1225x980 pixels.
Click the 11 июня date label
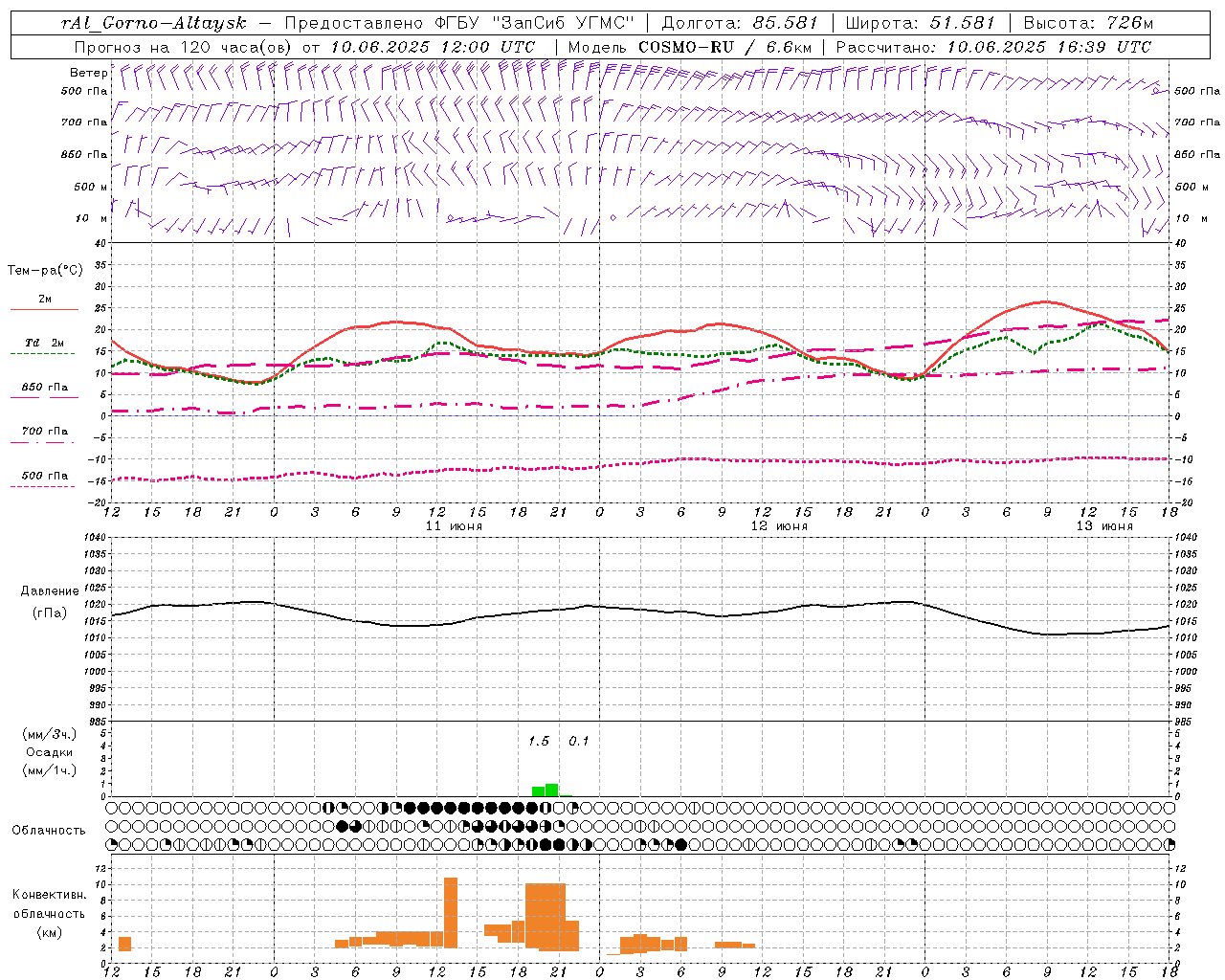[454, 526]
